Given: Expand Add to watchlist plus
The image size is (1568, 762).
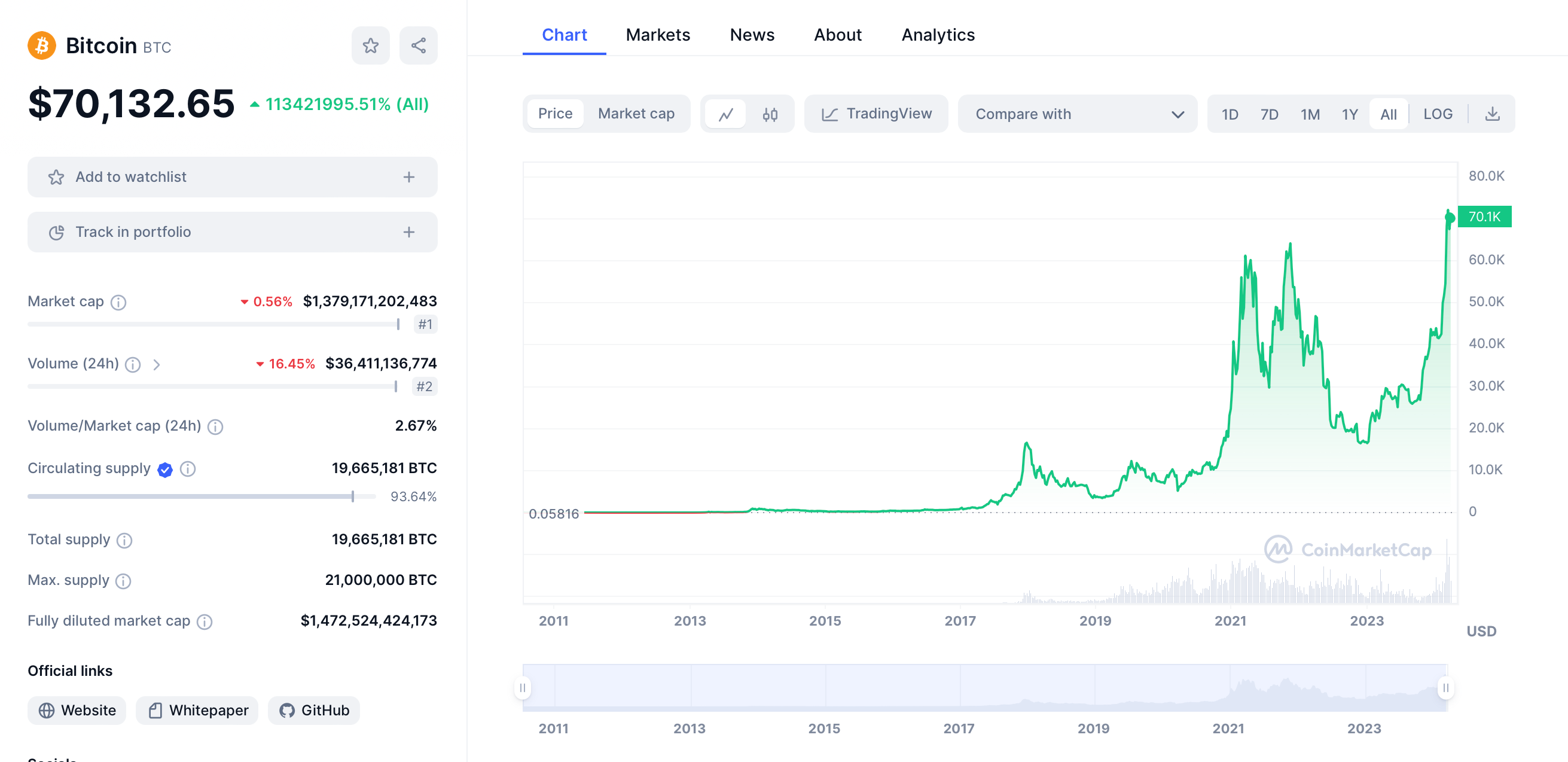Looking at the screenshot, I should [408, 177].
